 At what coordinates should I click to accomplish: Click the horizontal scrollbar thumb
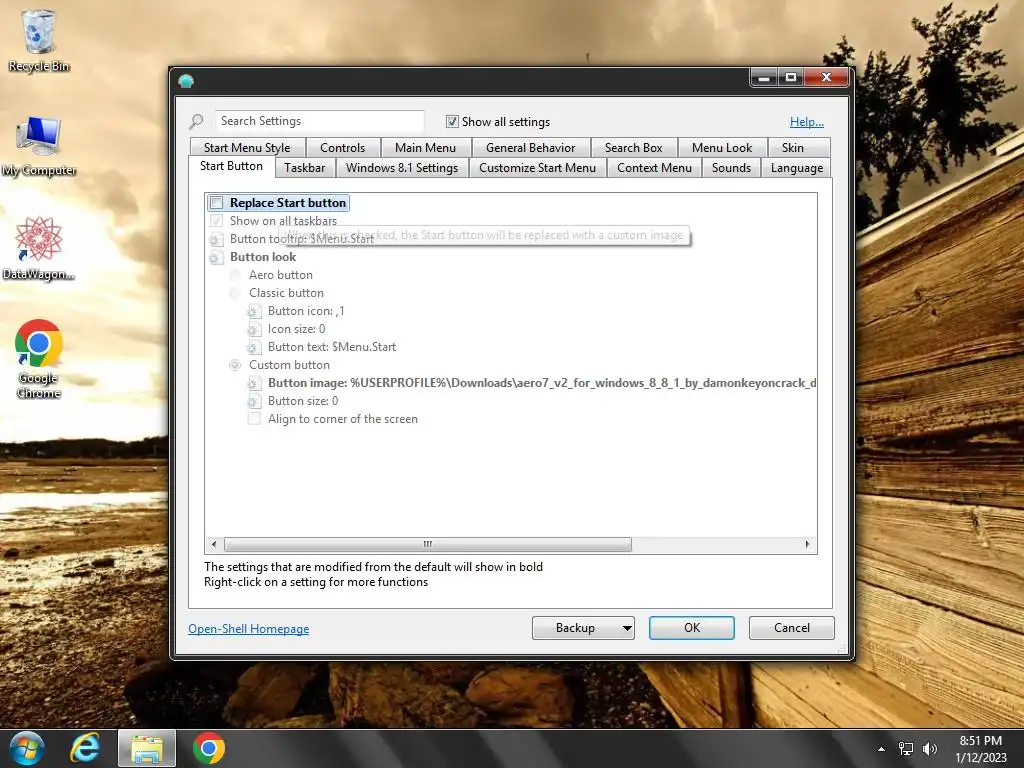tap(428, 544)
